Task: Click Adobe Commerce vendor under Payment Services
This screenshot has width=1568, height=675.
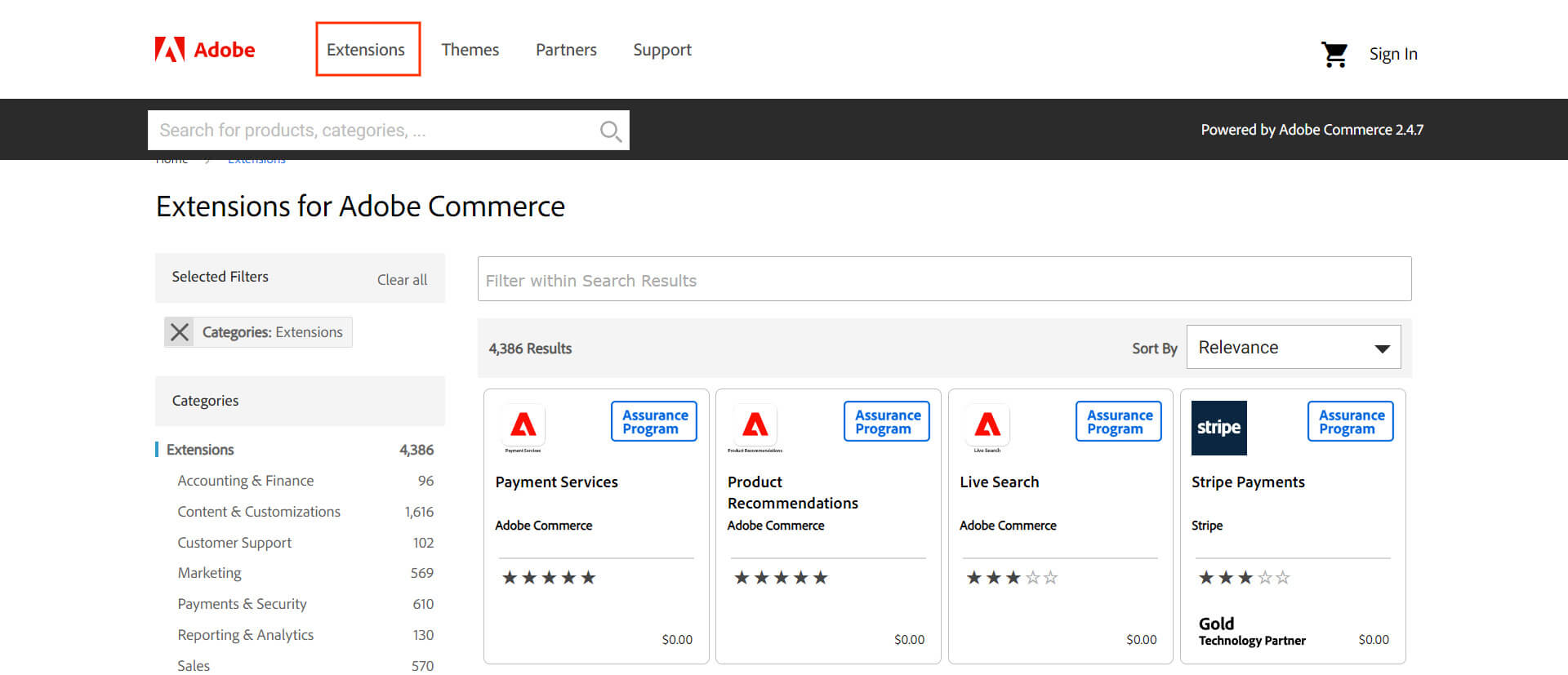Action: (x=544, y=526)
